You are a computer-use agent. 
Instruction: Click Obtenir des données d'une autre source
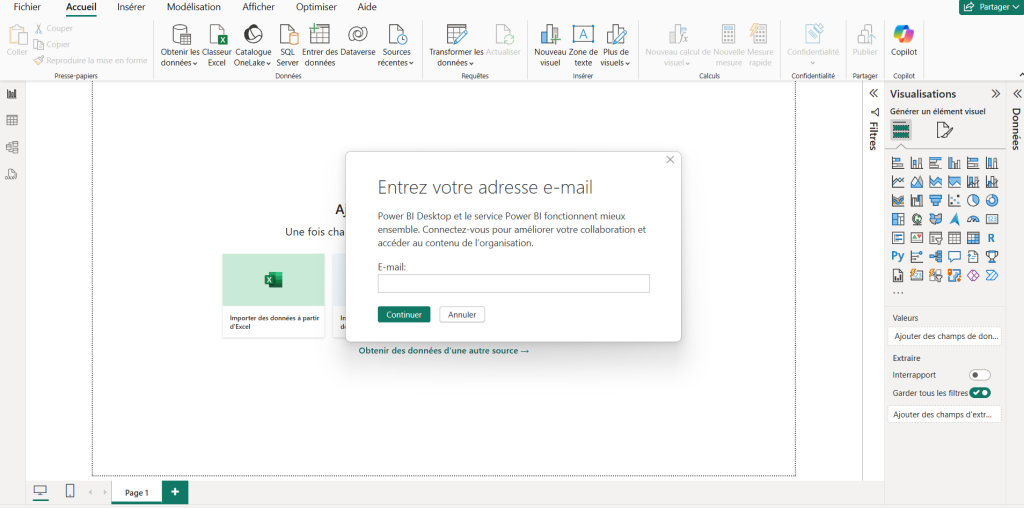tap(443, 351)
